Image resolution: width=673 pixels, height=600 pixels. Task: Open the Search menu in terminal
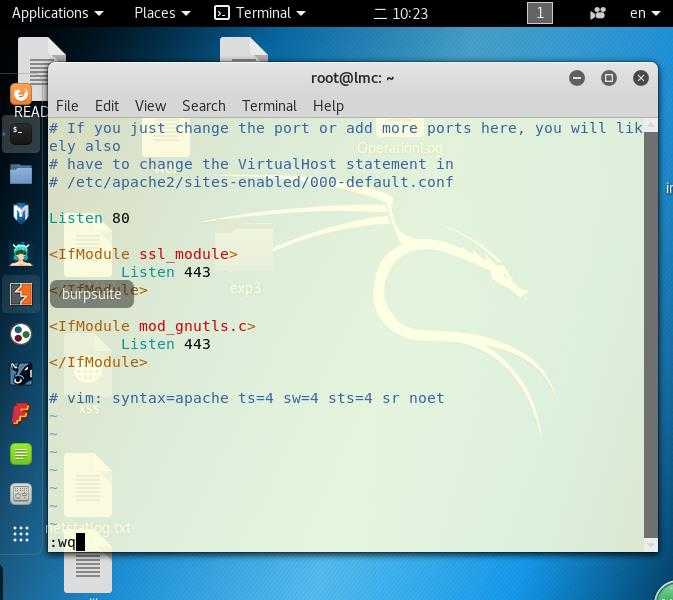[204, 106]
